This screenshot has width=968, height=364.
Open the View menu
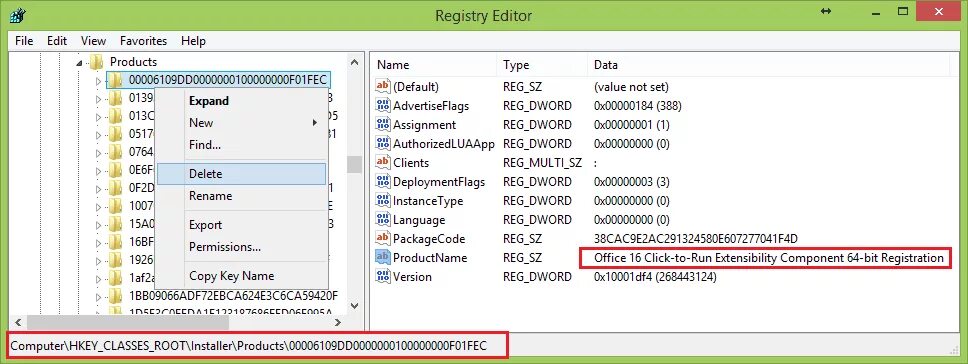(93, 41)
